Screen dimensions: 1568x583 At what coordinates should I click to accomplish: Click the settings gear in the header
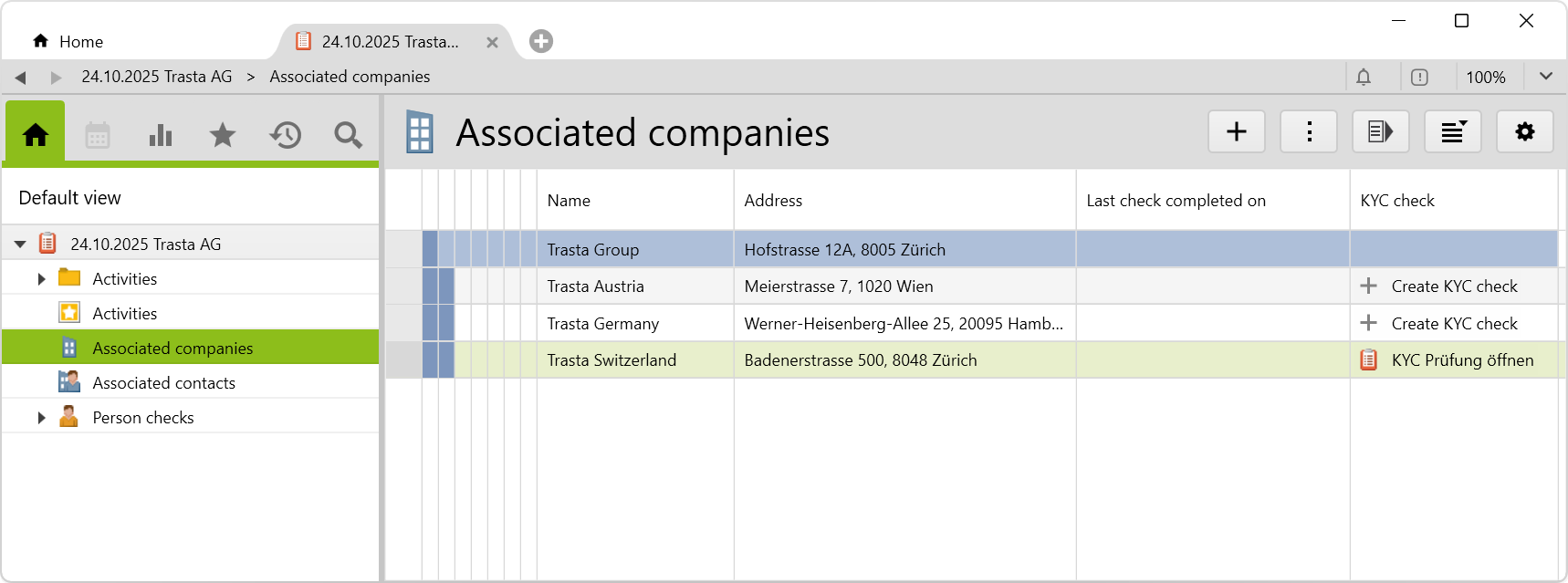coord(1524,132)
